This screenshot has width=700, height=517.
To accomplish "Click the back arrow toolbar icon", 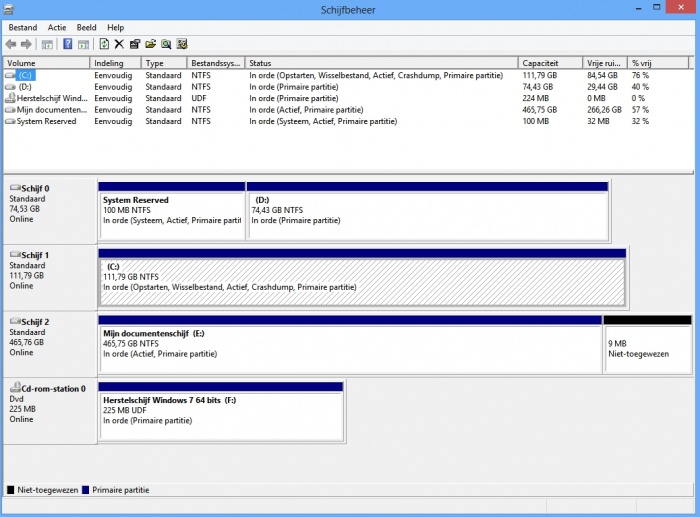I will (x=11, y=44).
